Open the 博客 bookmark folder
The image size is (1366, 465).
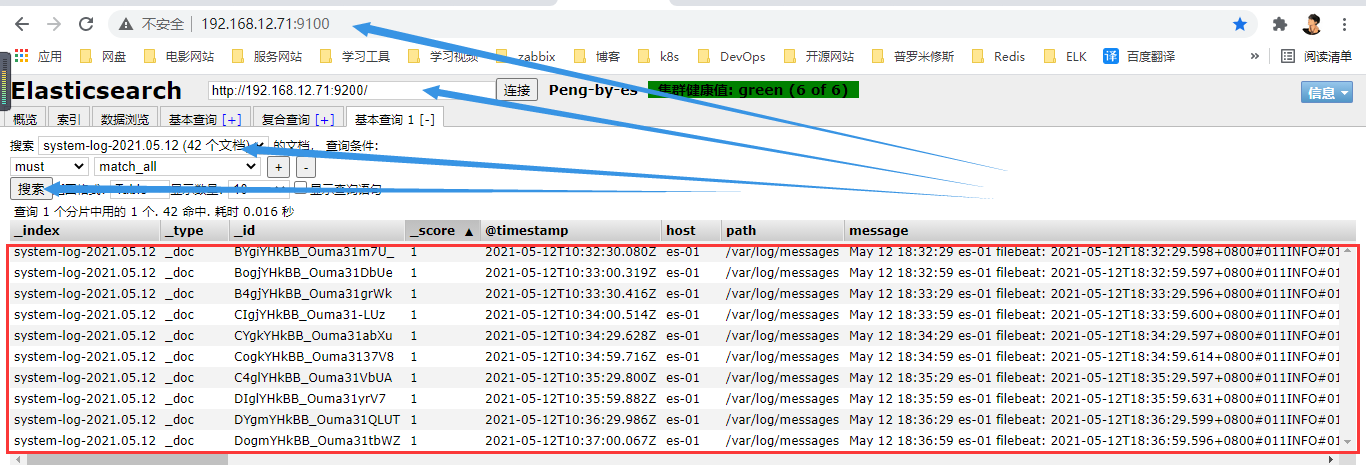(596, 56)
